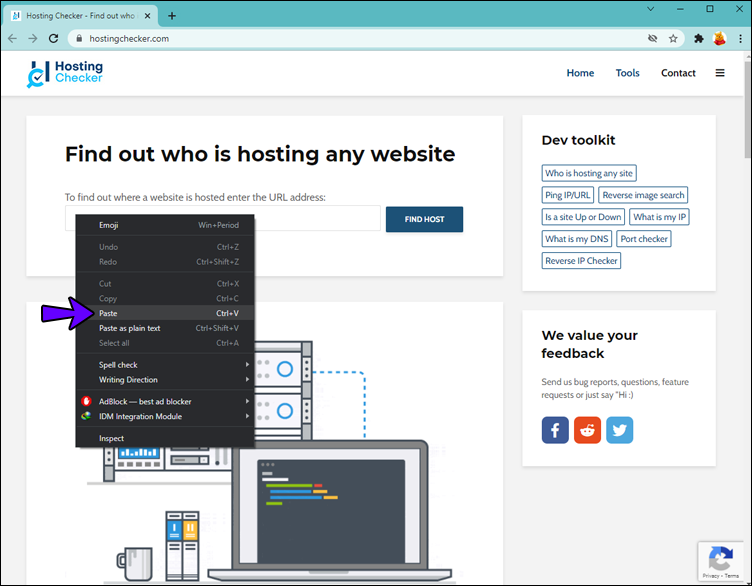Share feedback via Reddit icon

pyautogui.click(x=587, y=430)
